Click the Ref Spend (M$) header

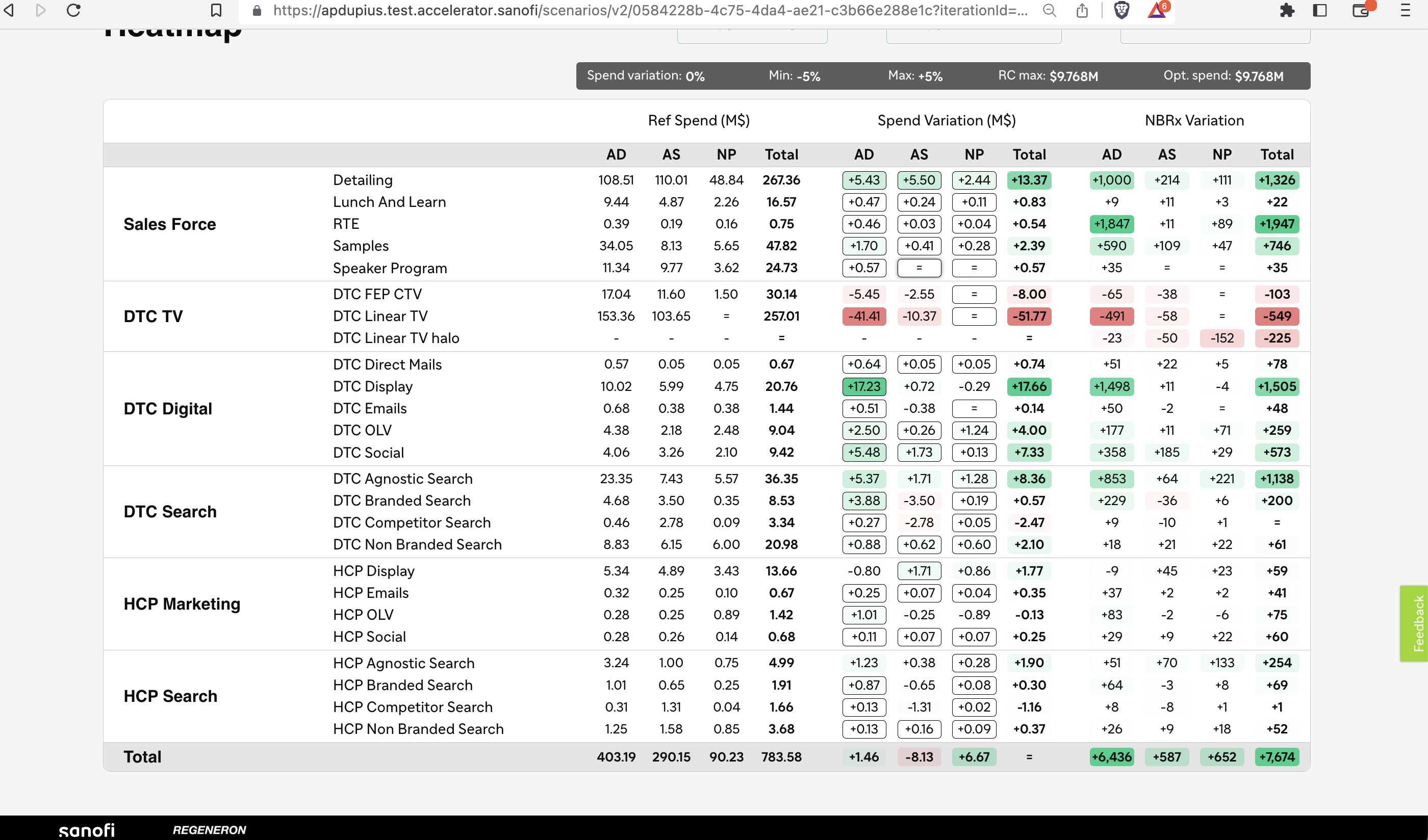[699, 121]
